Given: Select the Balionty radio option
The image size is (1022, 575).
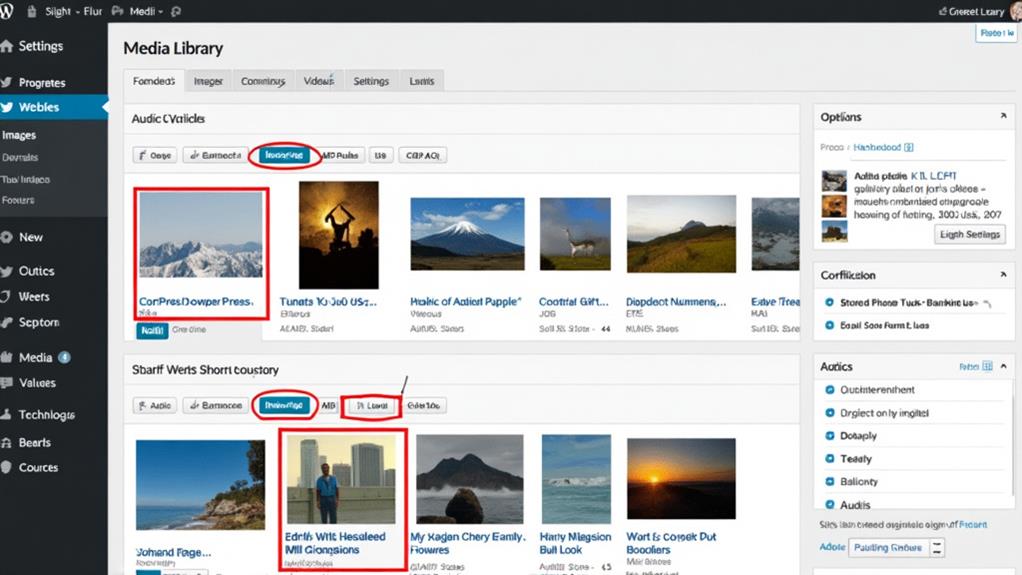Looking at the screenshot, I should click(x=830, y=482).
